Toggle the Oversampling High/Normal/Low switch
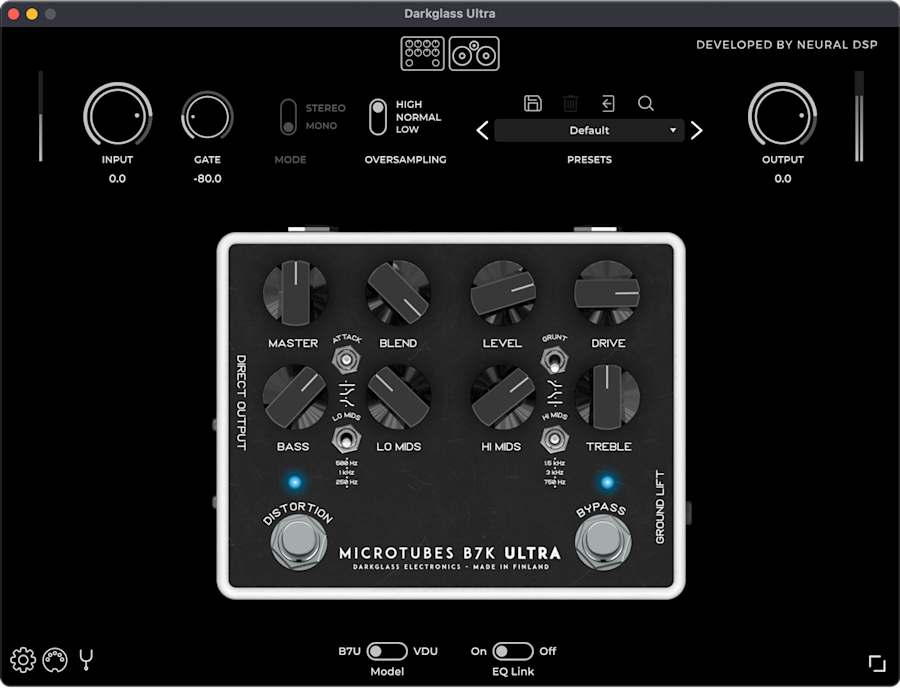 [377, 117]
